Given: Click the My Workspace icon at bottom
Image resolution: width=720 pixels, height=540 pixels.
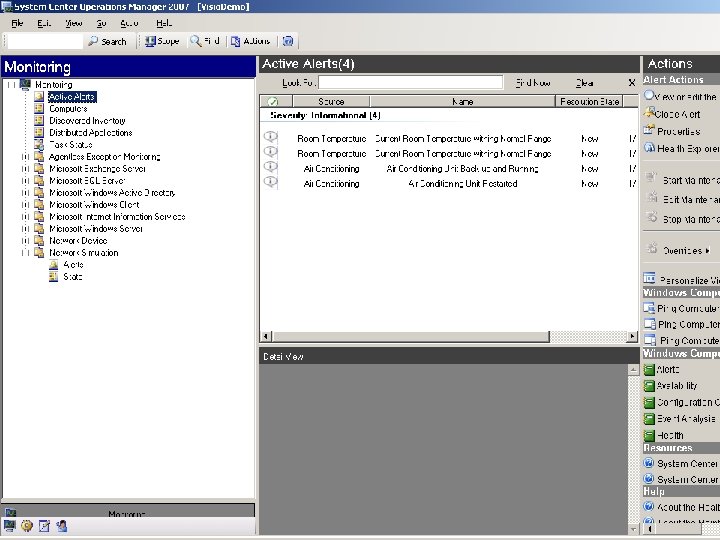Looking at the screenshot, I should pyautogui.click(x=62, y=526).
